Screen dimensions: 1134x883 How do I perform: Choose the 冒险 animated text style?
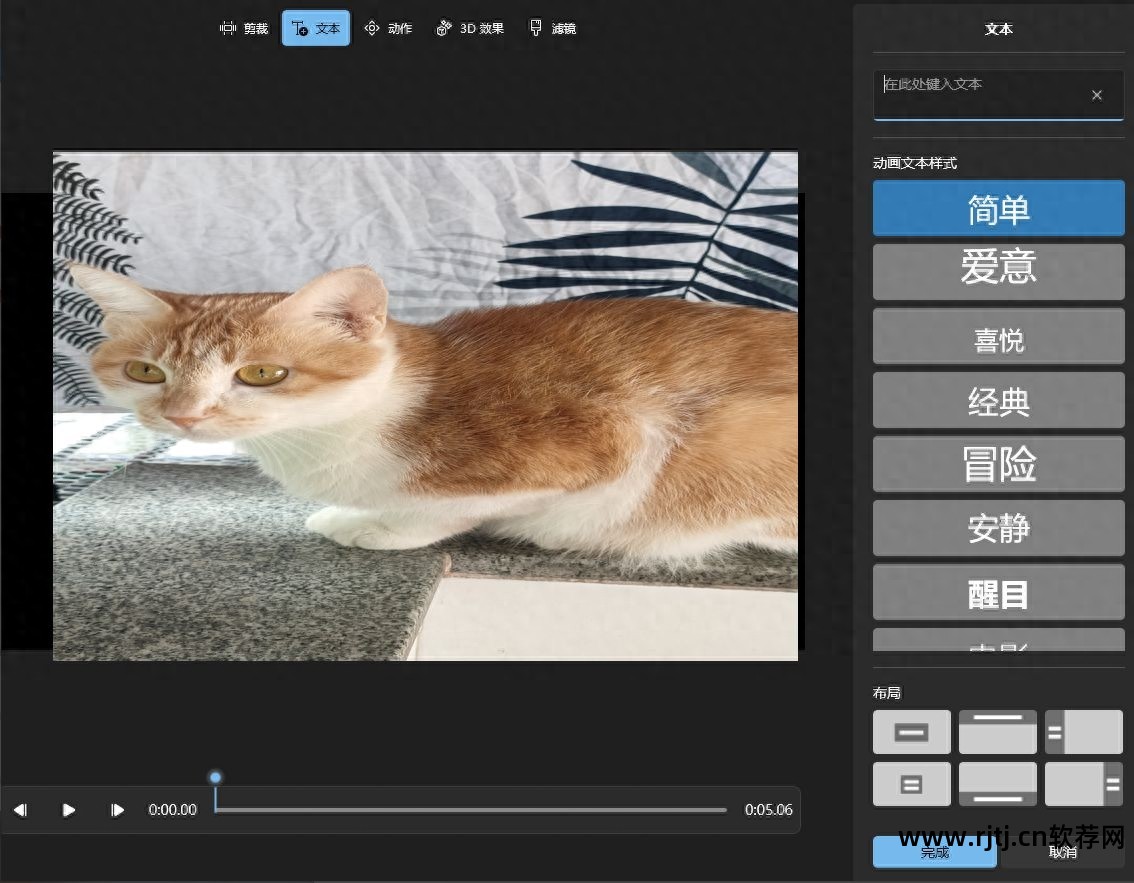[999, 464]
